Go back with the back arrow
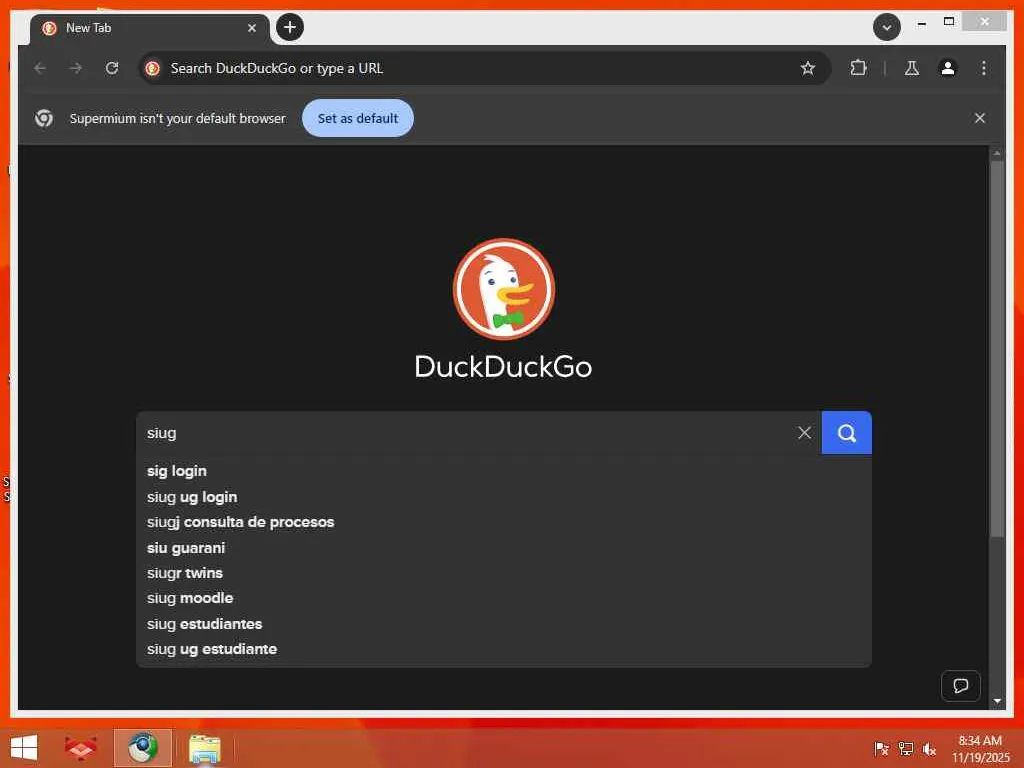The width and height of the screenshot is (1024, 768). (x=40, y=68)
